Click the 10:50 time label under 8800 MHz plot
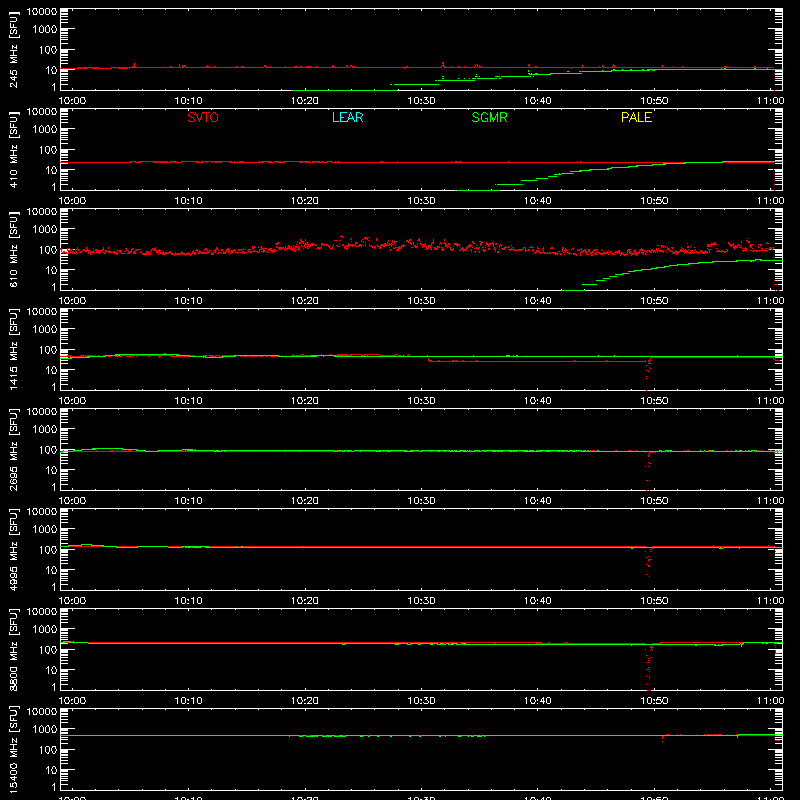 tap(654, 701)
